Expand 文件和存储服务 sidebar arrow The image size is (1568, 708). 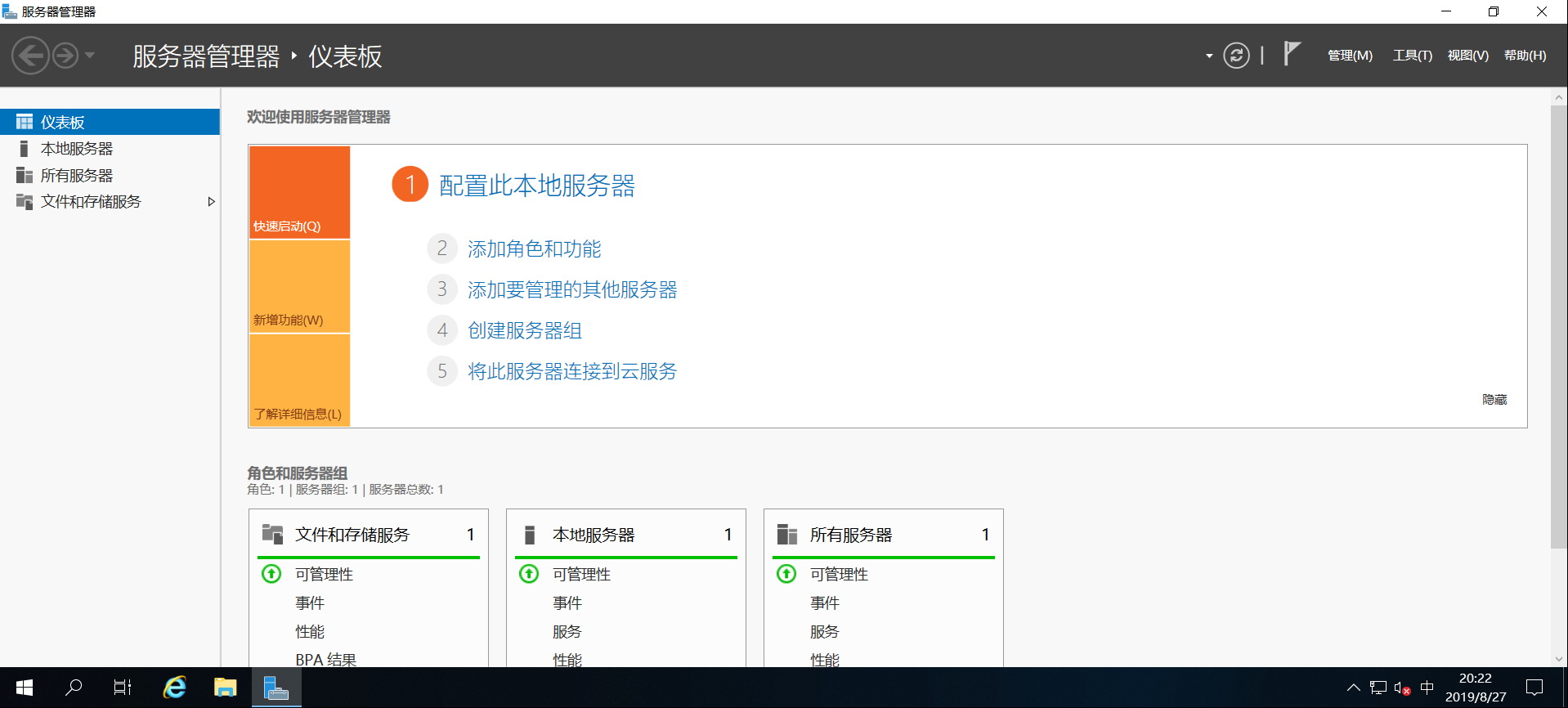point(211,202)
